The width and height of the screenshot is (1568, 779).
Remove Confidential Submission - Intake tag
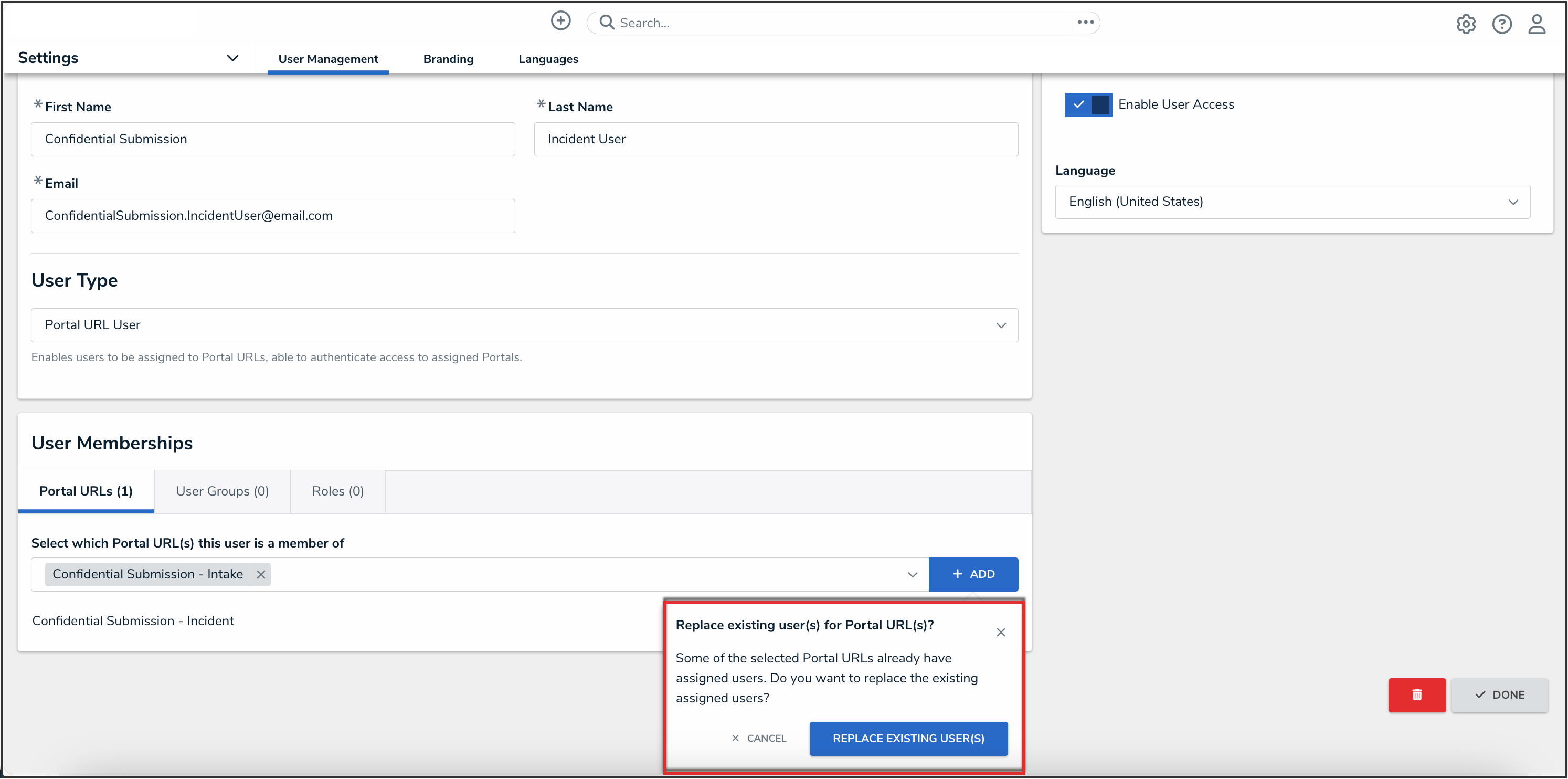click(260, 574)
